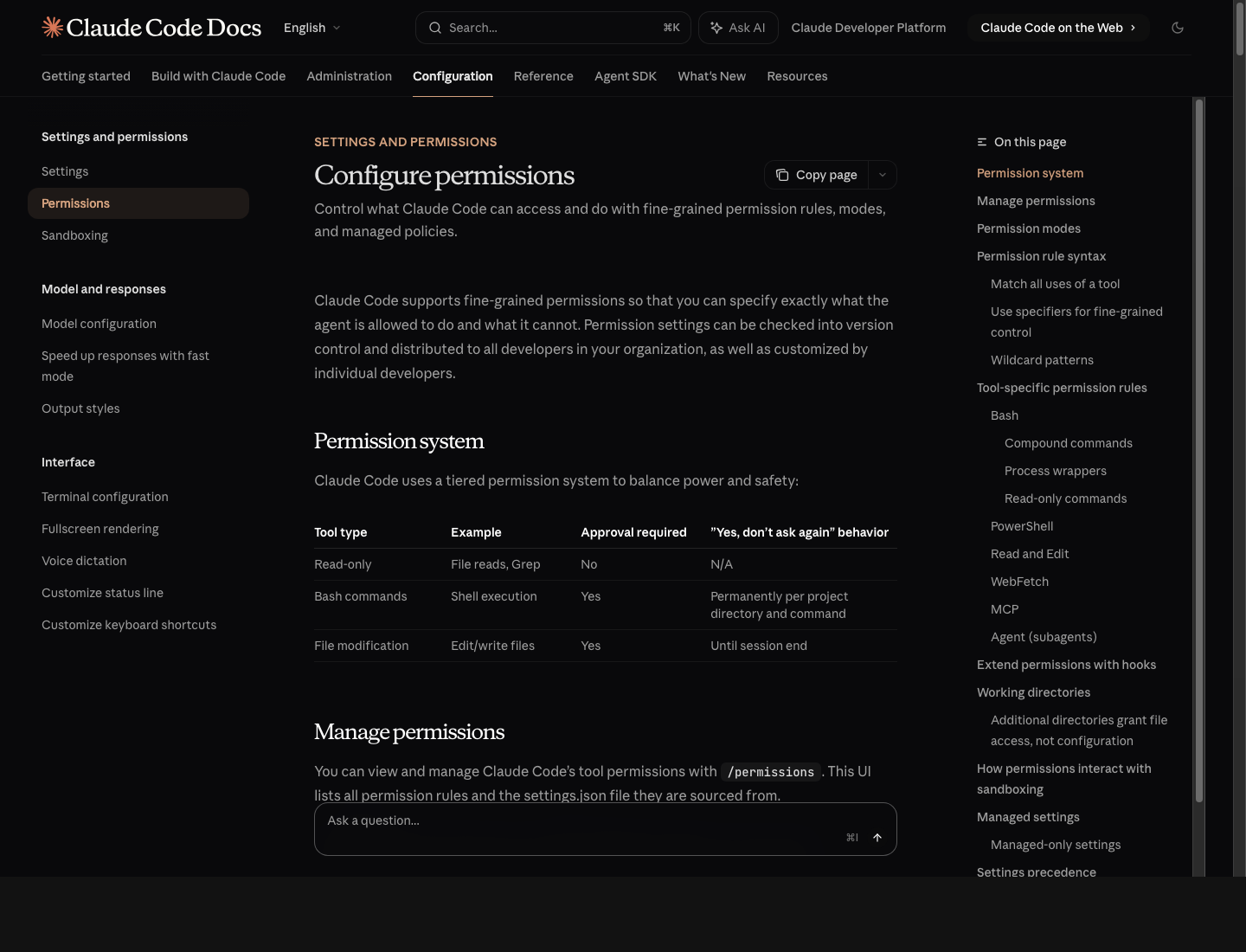This screenshot has width=1246, height=952.
Task: Open the Output styles page
Action: 138,408
